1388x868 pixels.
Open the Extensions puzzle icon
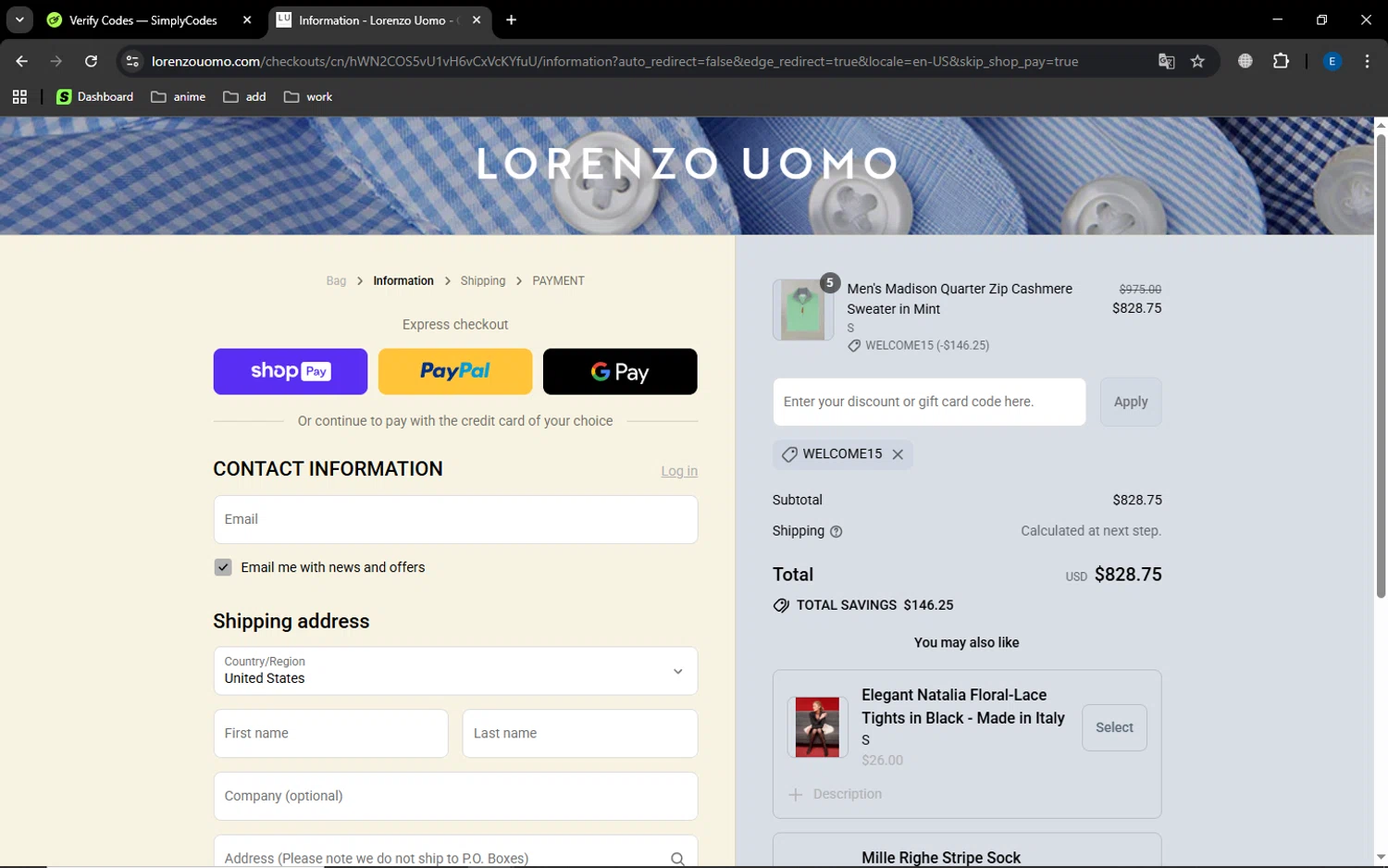tap(1281, 61)
